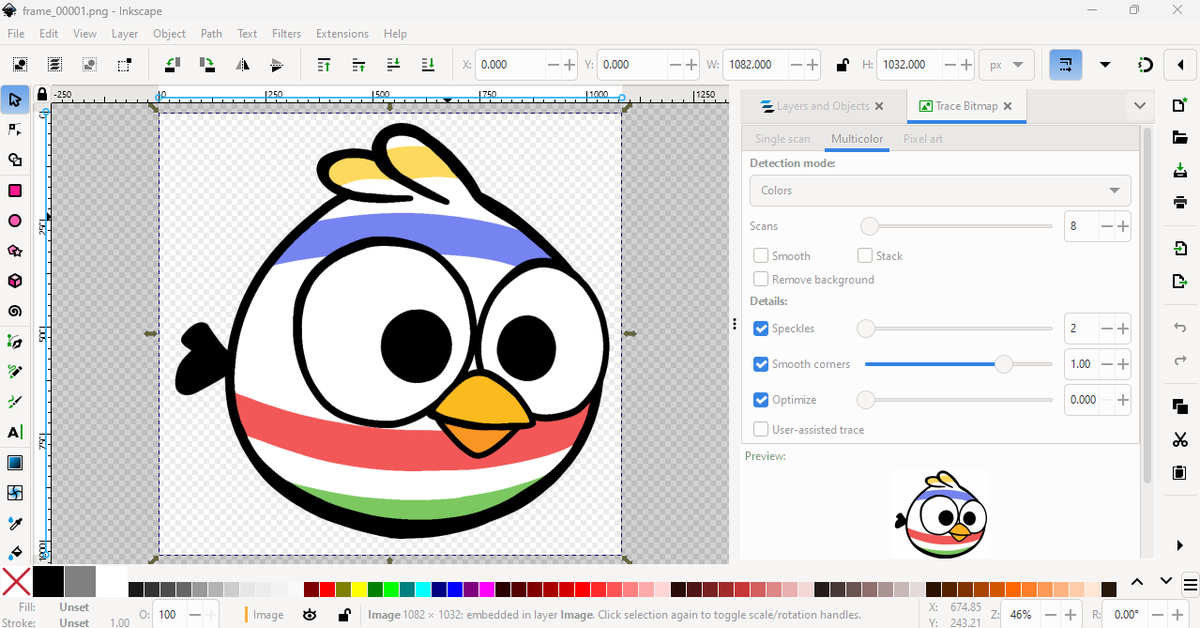Select the Spiral tool
Image resolution: width=1200 pixels, height=628 pixels.
pos(15,311)
